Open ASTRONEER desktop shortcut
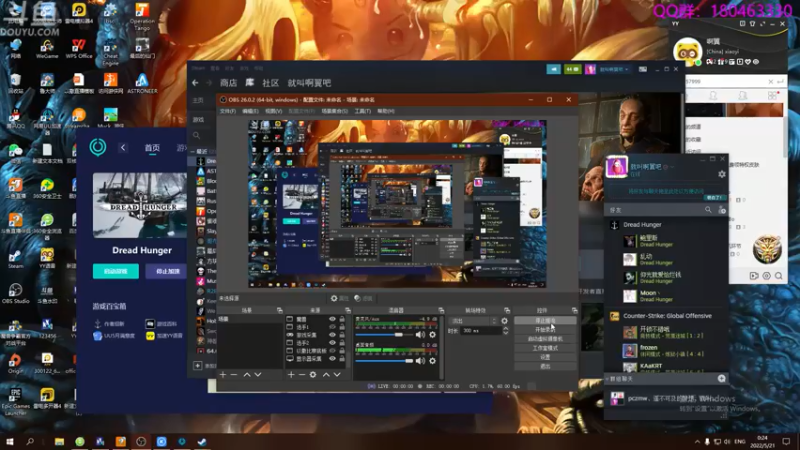The width and height of the screenshot is (800, 450). point(142,83)
